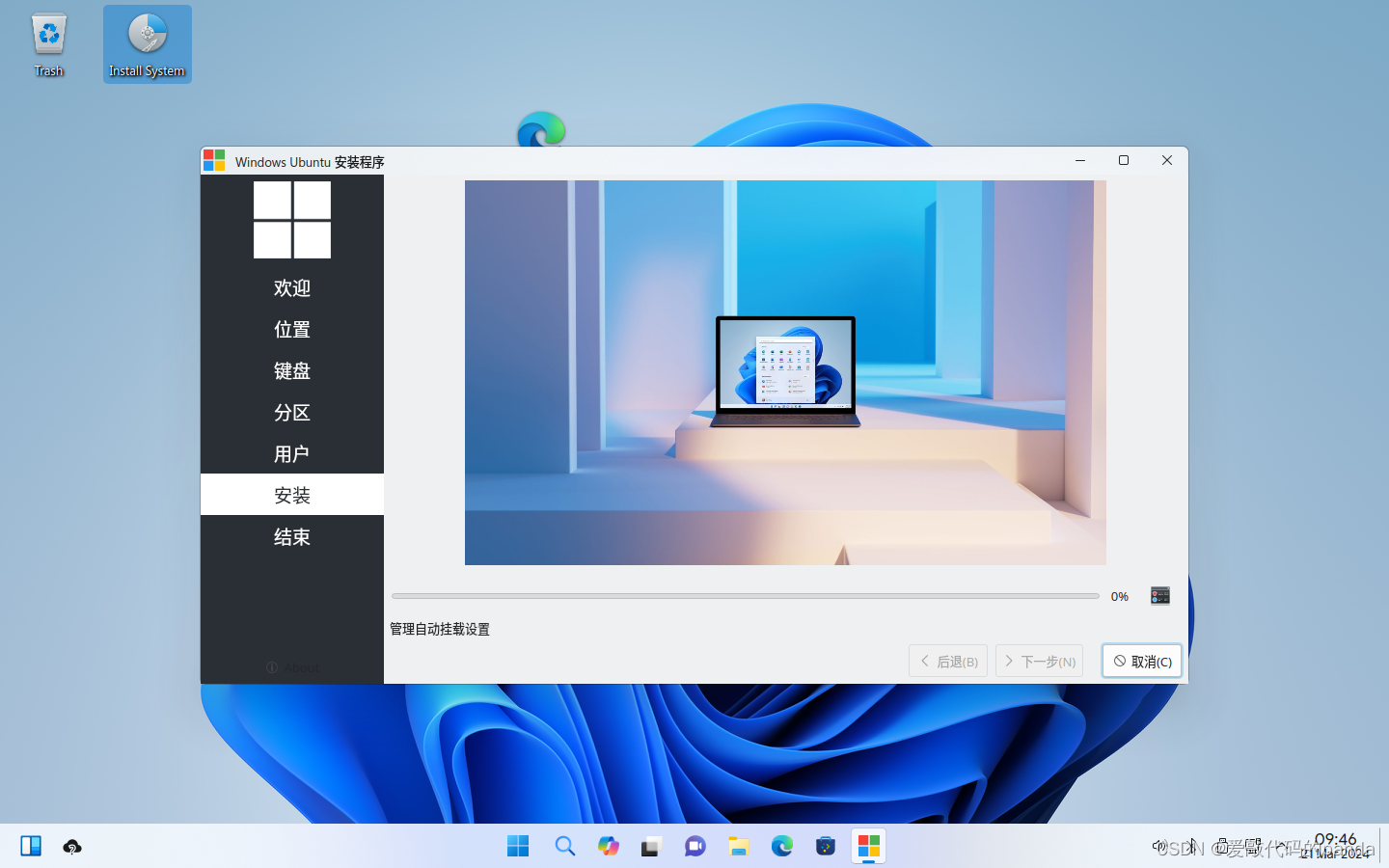Click the installation slideshow image
This screenshot has height=868, width=1389.
pyautogui.click(x=785, y=372)
